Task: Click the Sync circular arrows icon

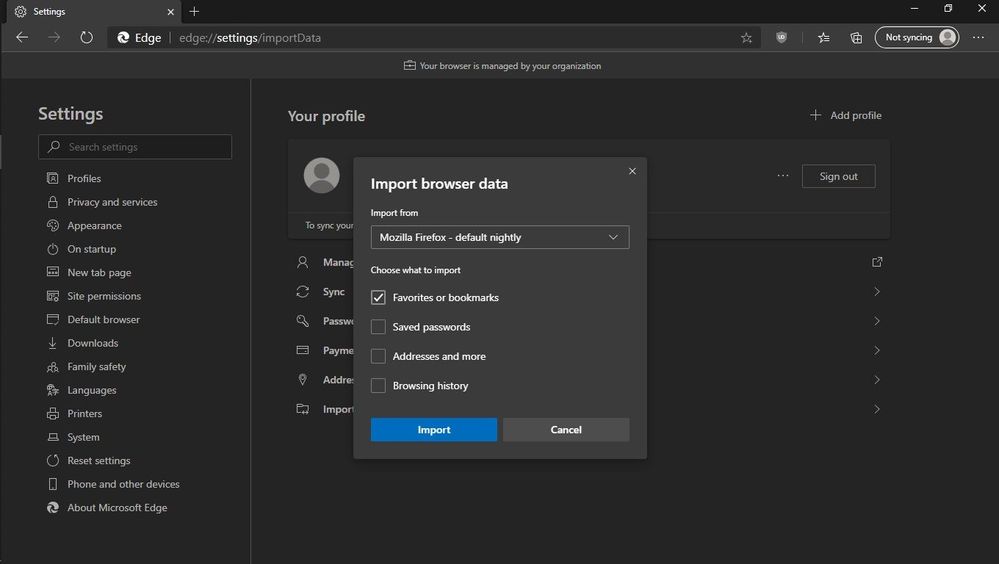Action: point(303,291)
